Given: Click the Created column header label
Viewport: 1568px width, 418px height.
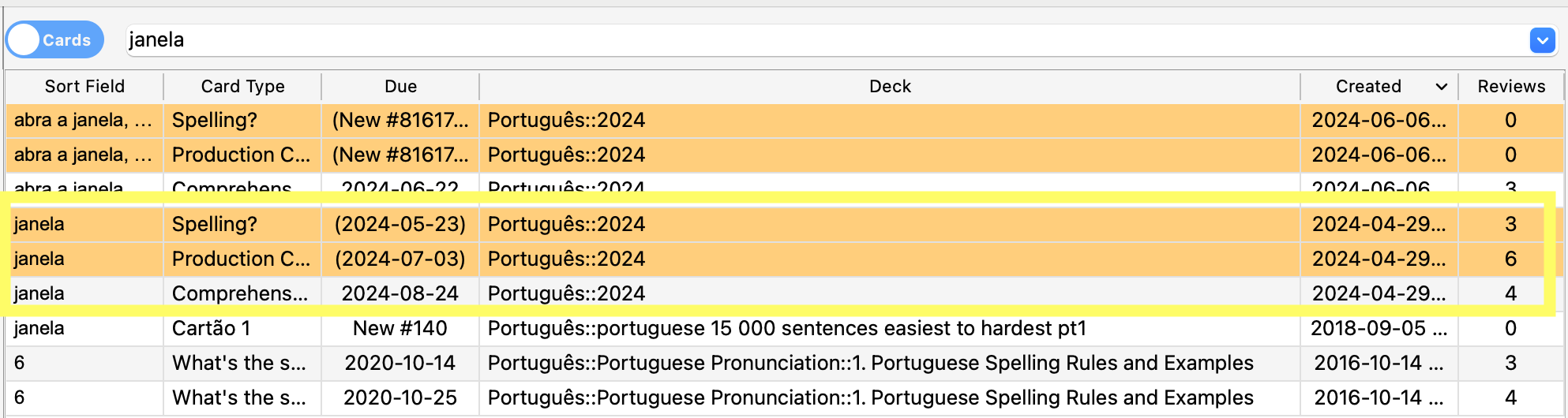Looking at the screenshot, I should 1367,87.
